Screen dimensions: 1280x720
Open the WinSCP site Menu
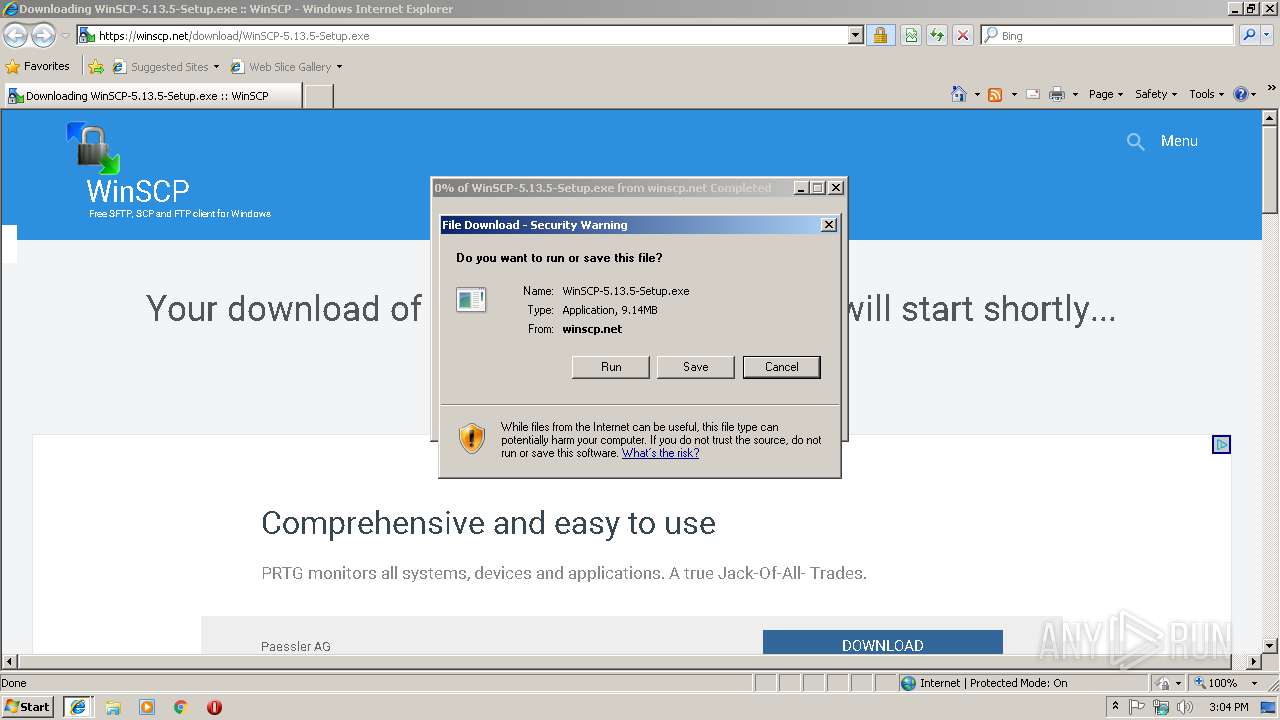pos(1179,141)
